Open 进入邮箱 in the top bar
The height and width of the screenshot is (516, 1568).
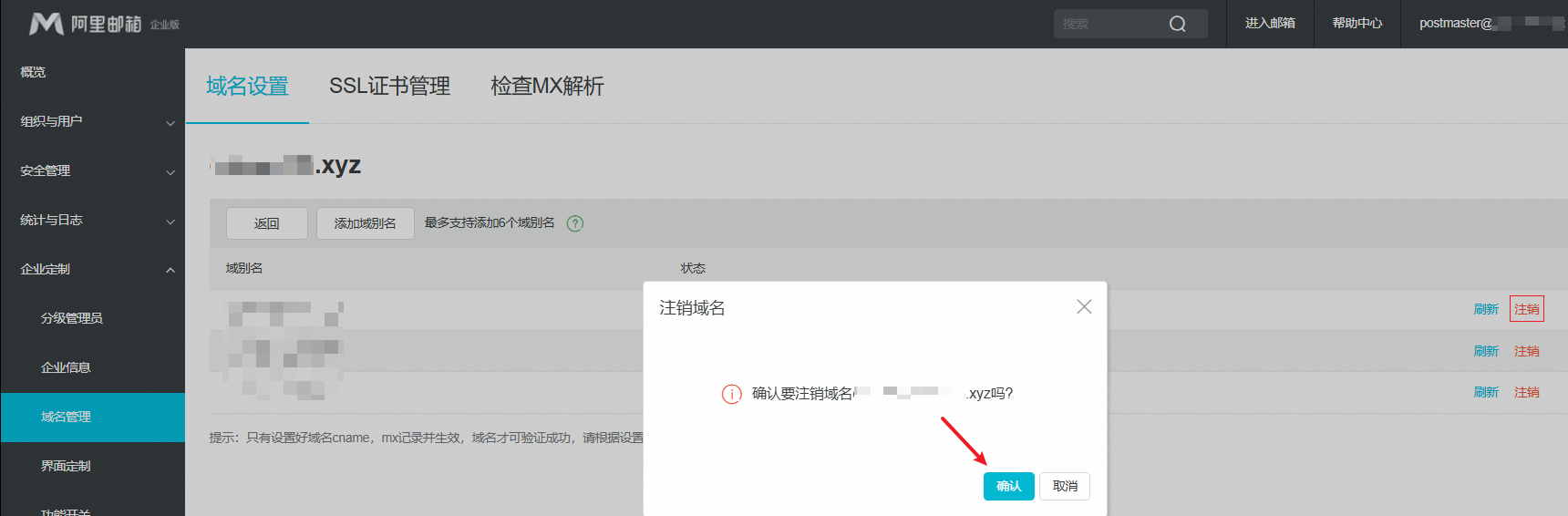coord(1270,24)
